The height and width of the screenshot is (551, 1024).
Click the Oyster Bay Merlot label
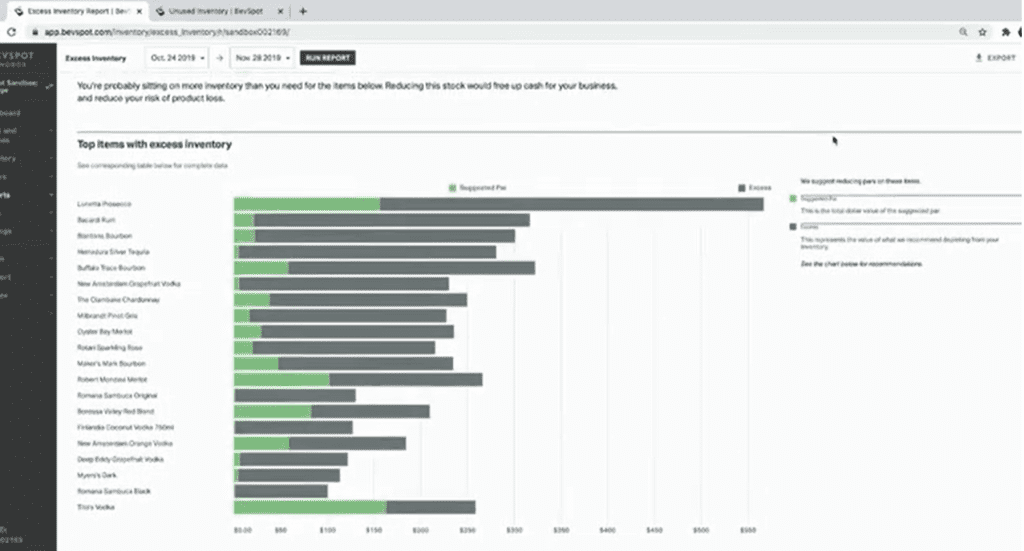[x=104, y=332]
